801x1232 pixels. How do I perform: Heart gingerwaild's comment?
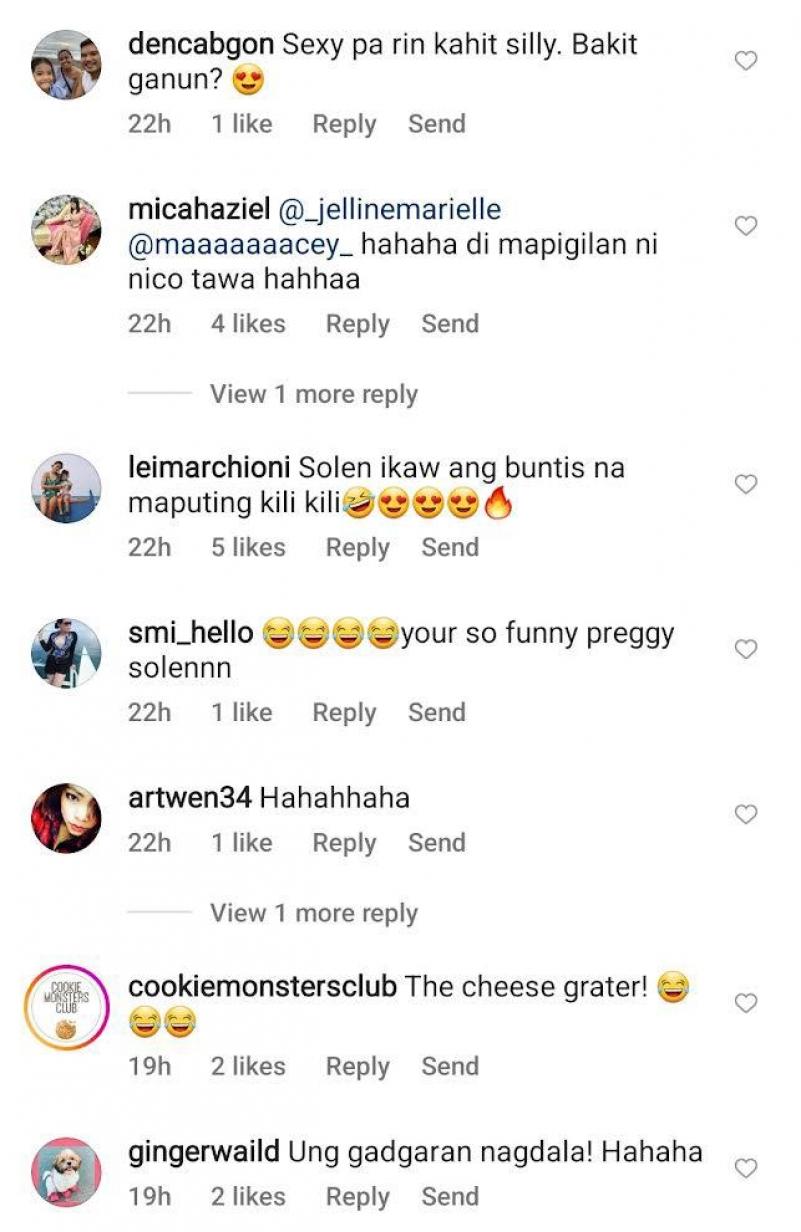click(x=746, y=1168)
